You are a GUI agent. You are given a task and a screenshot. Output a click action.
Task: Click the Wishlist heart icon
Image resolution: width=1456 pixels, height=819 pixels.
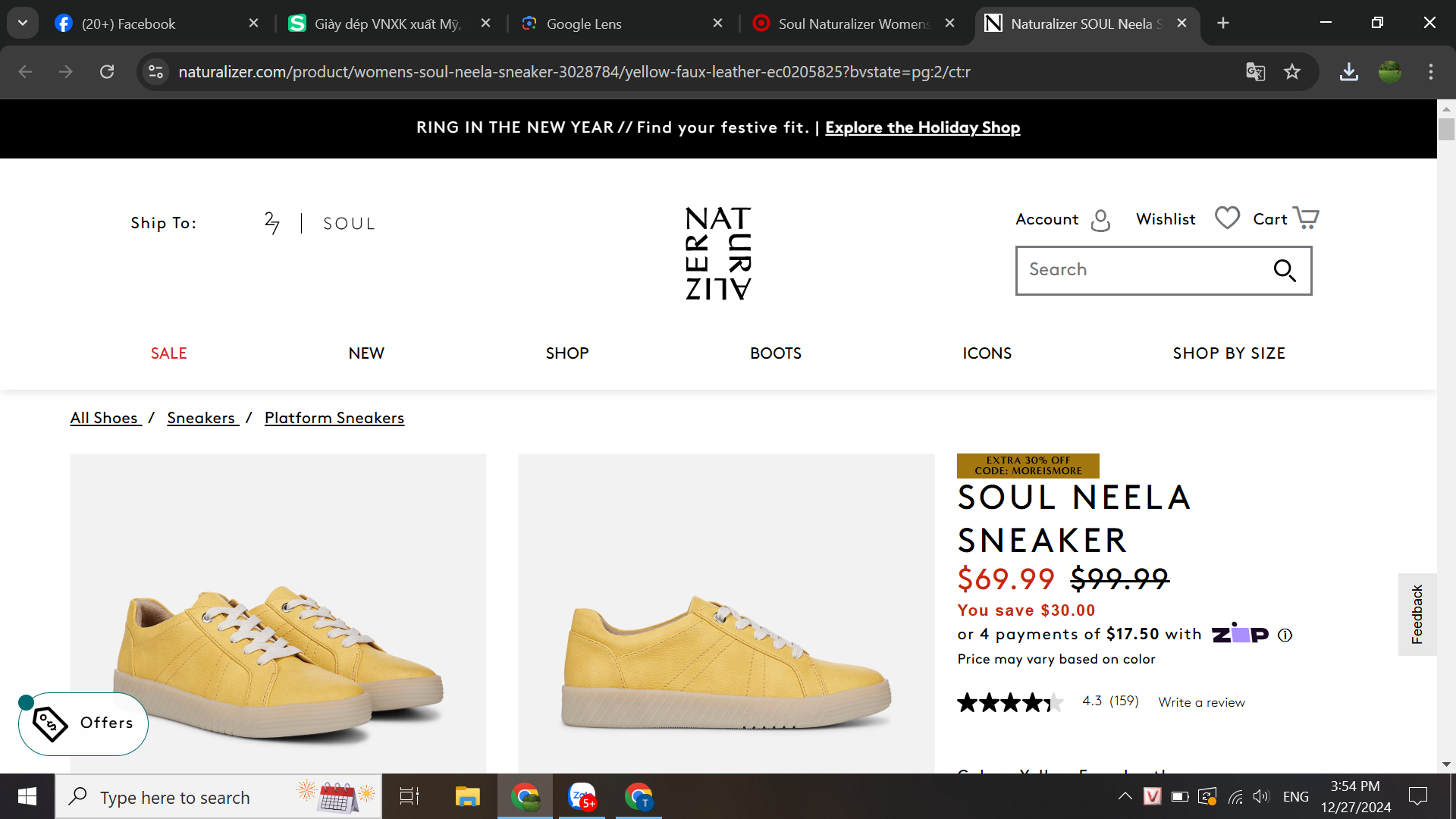pyautogui.click(x=1227, y=218)
